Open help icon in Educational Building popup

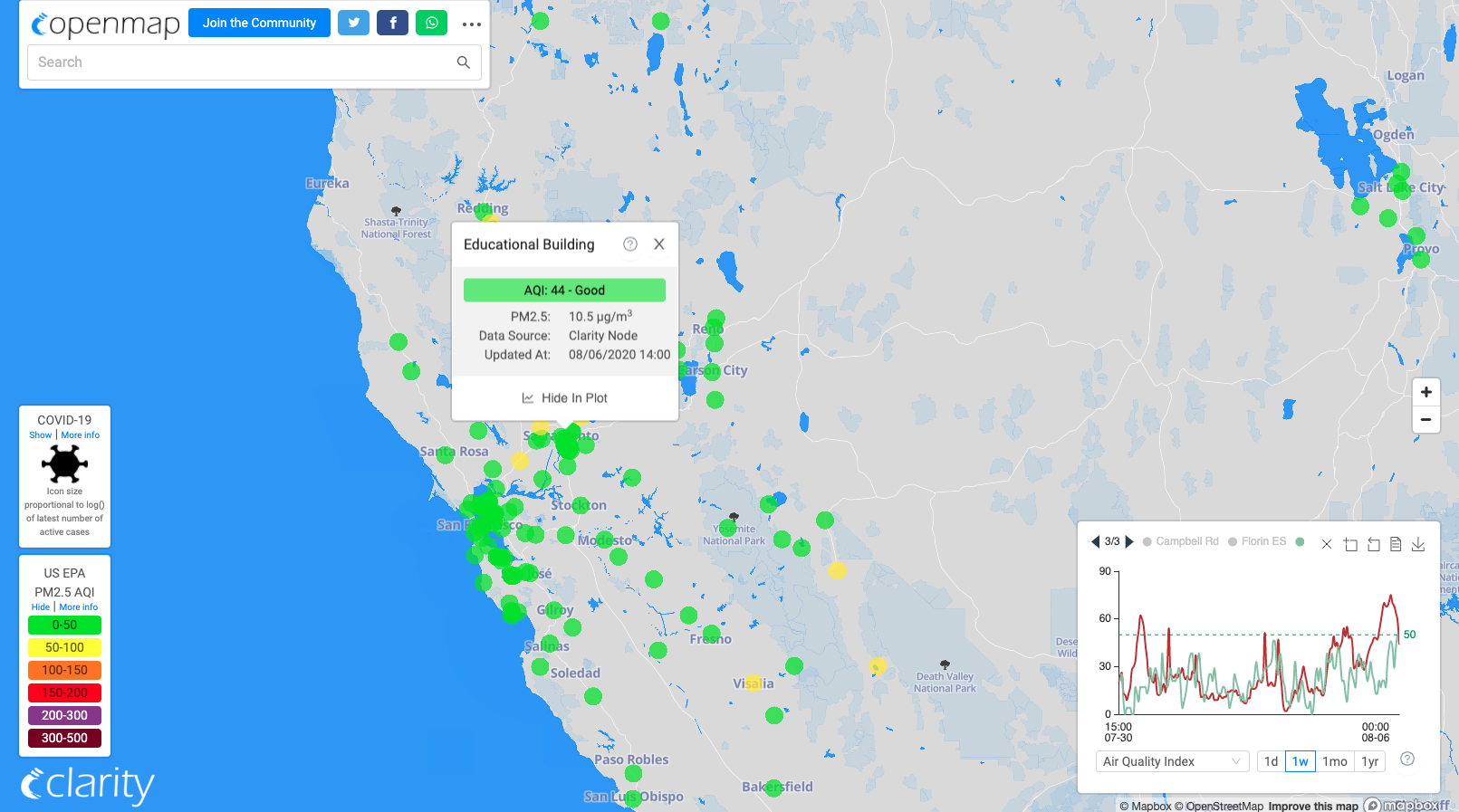[x=630, y=244]
